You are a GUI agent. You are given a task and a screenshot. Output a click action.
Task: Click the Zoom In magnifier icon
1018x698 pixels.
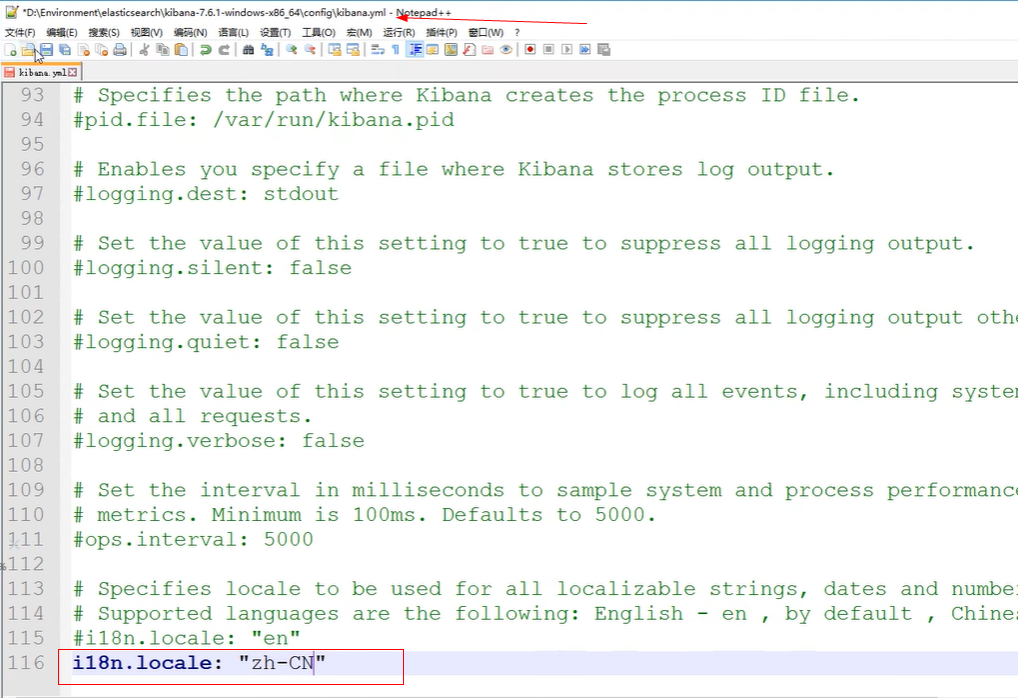[x=292, y=50]
